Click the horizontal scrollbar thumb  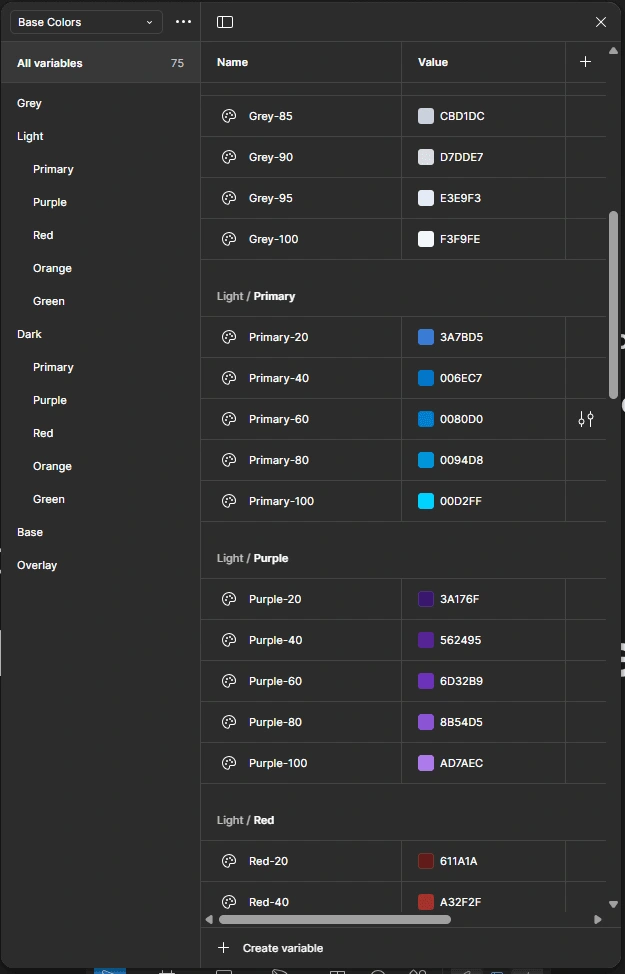[x=335, y=919]
